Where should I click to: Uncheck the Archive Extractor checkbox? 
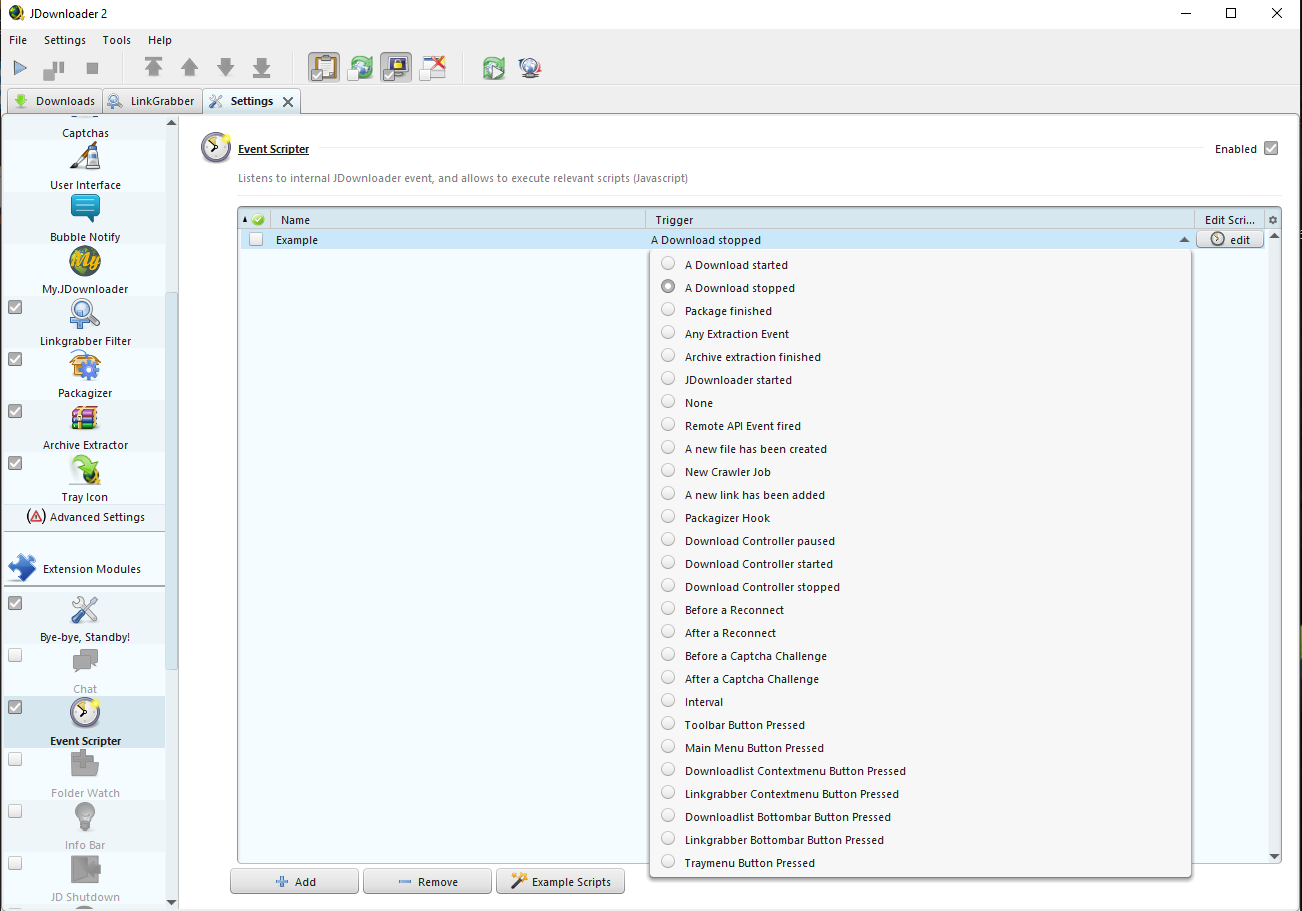15,411
